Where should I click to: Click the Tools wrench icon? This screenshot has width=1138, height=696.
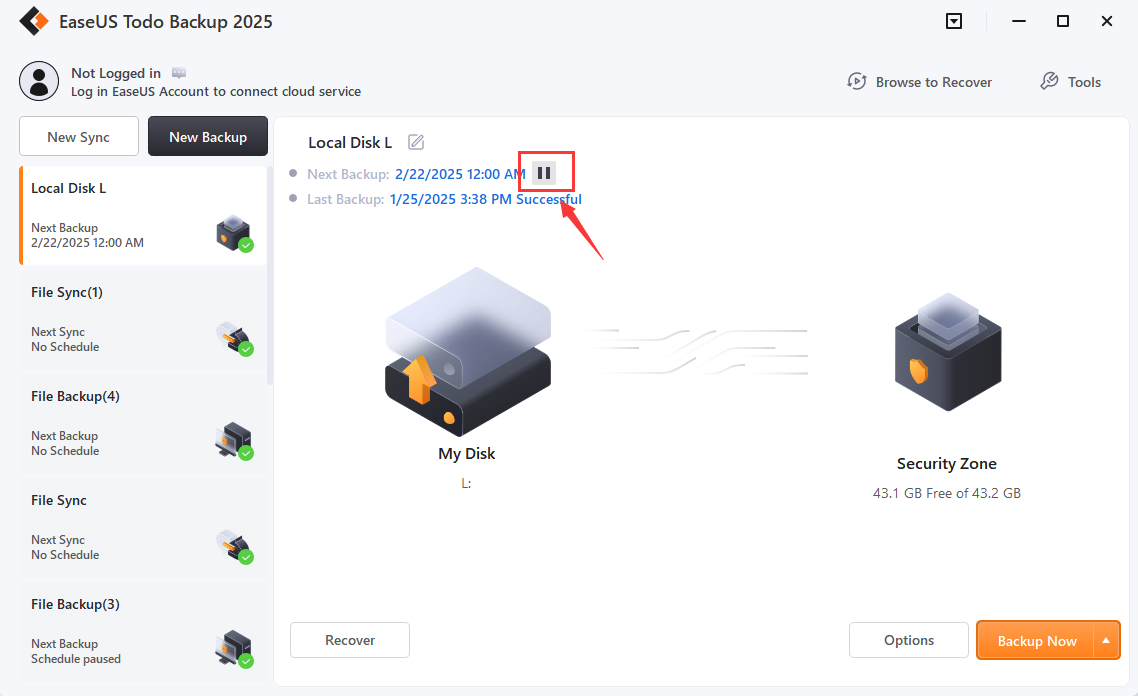[1049, 81]
